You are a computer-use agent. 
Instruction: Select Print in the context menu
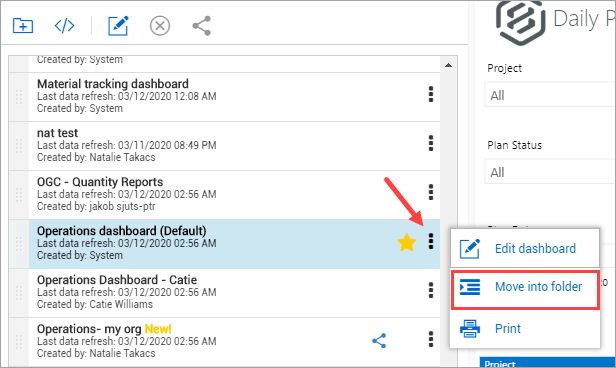coord(525,328)
